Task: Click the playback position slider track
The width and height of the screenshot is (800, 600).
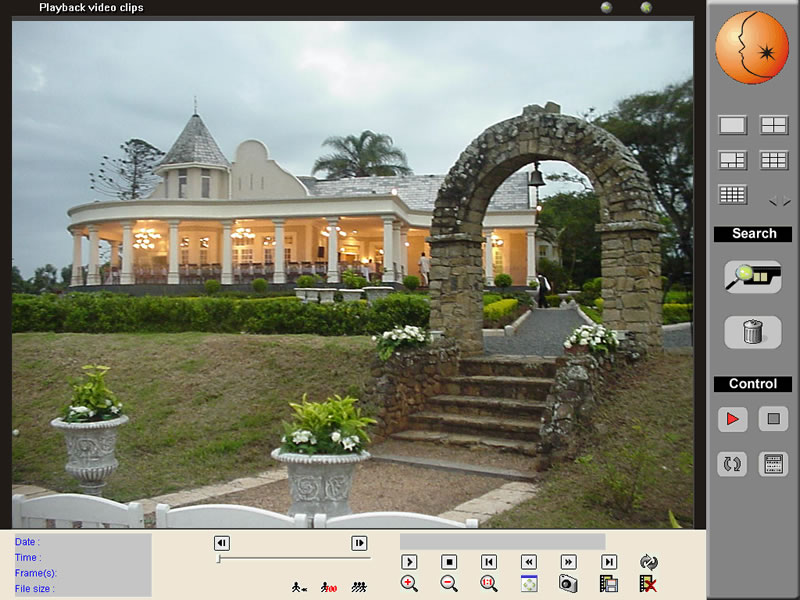Action: tap(293, 558)
